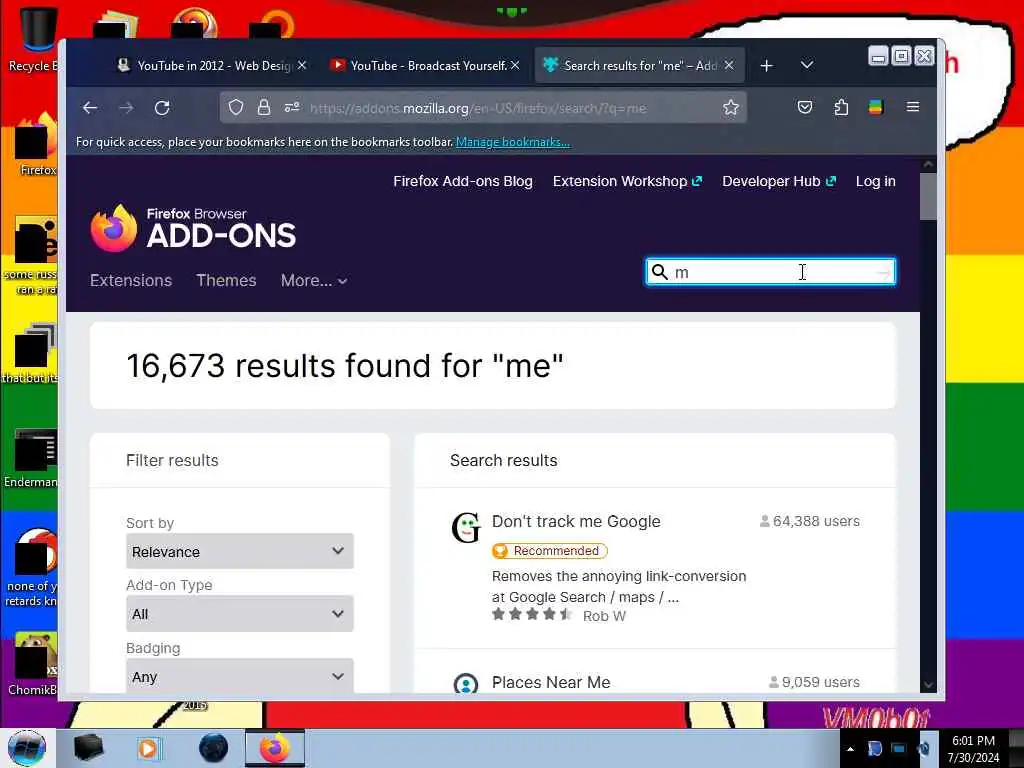The image size is (1024, 768).
Task: Open the Badging dropdown
Action: 240,676
